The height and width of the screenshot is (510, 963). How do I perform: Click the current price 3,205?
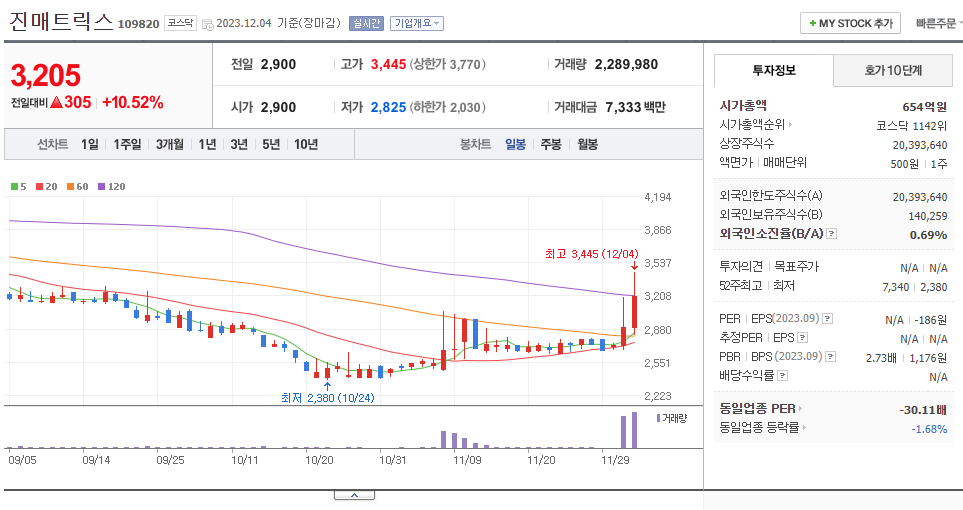(45, 76)
